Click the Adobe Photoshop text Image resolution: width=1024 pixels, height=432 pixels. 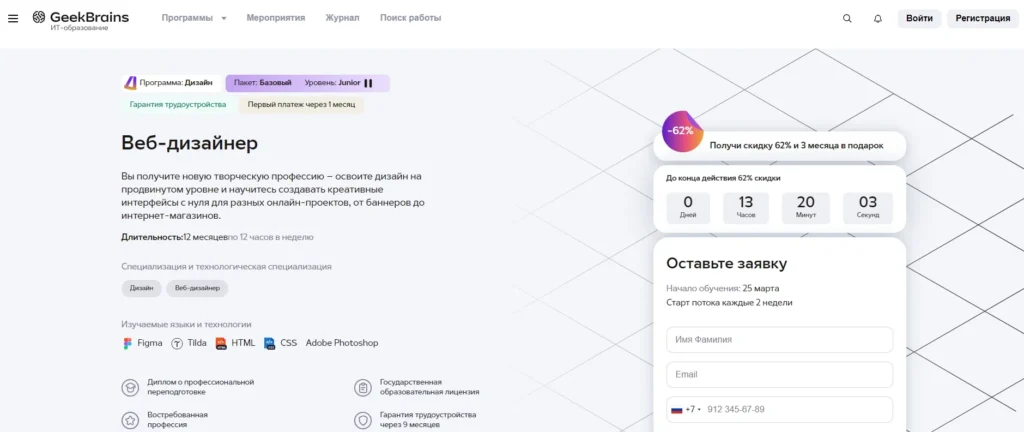[x=342, y=343]
